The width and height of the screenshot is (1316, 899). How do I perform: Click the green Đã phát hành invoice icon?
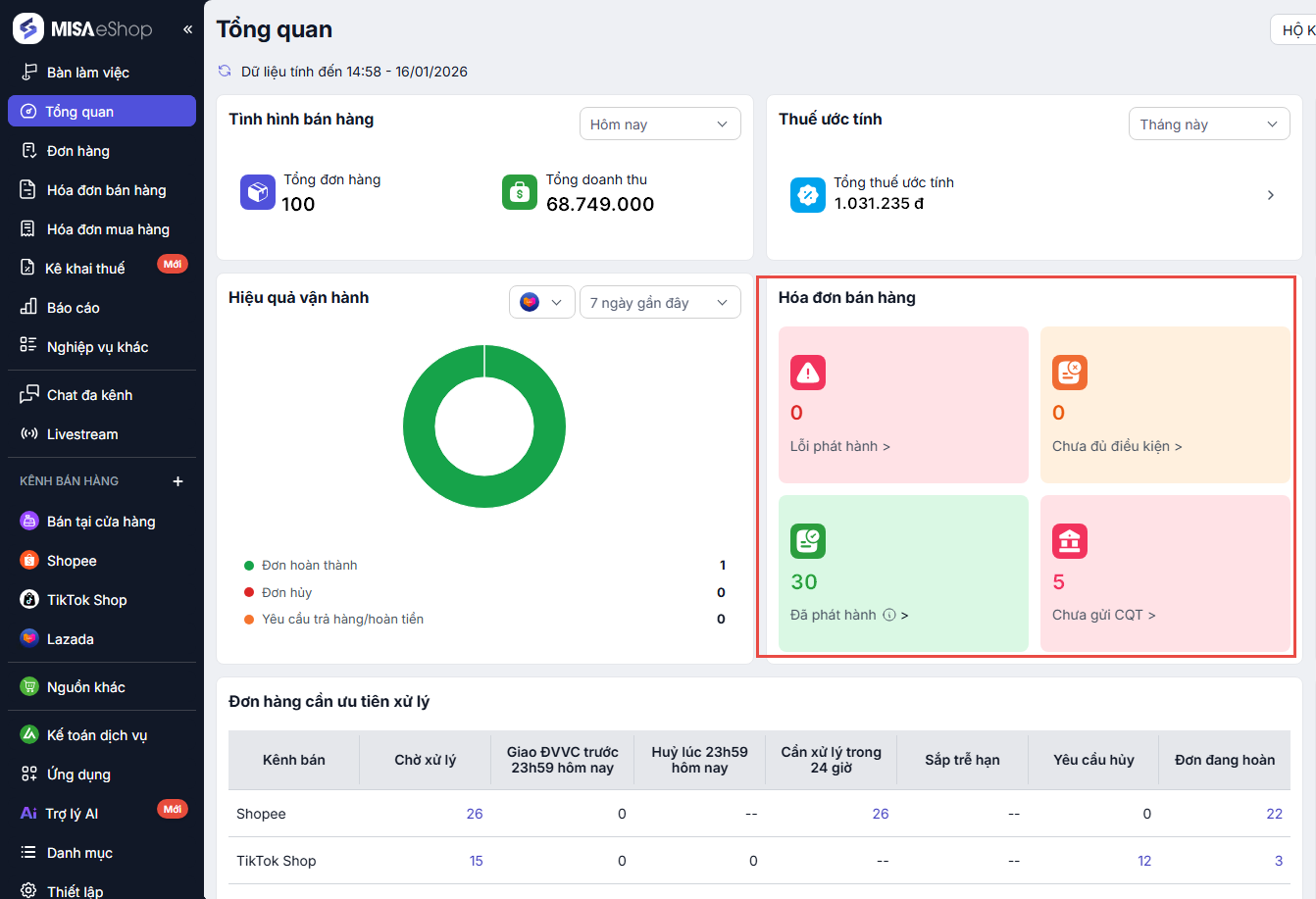[807, 541]
